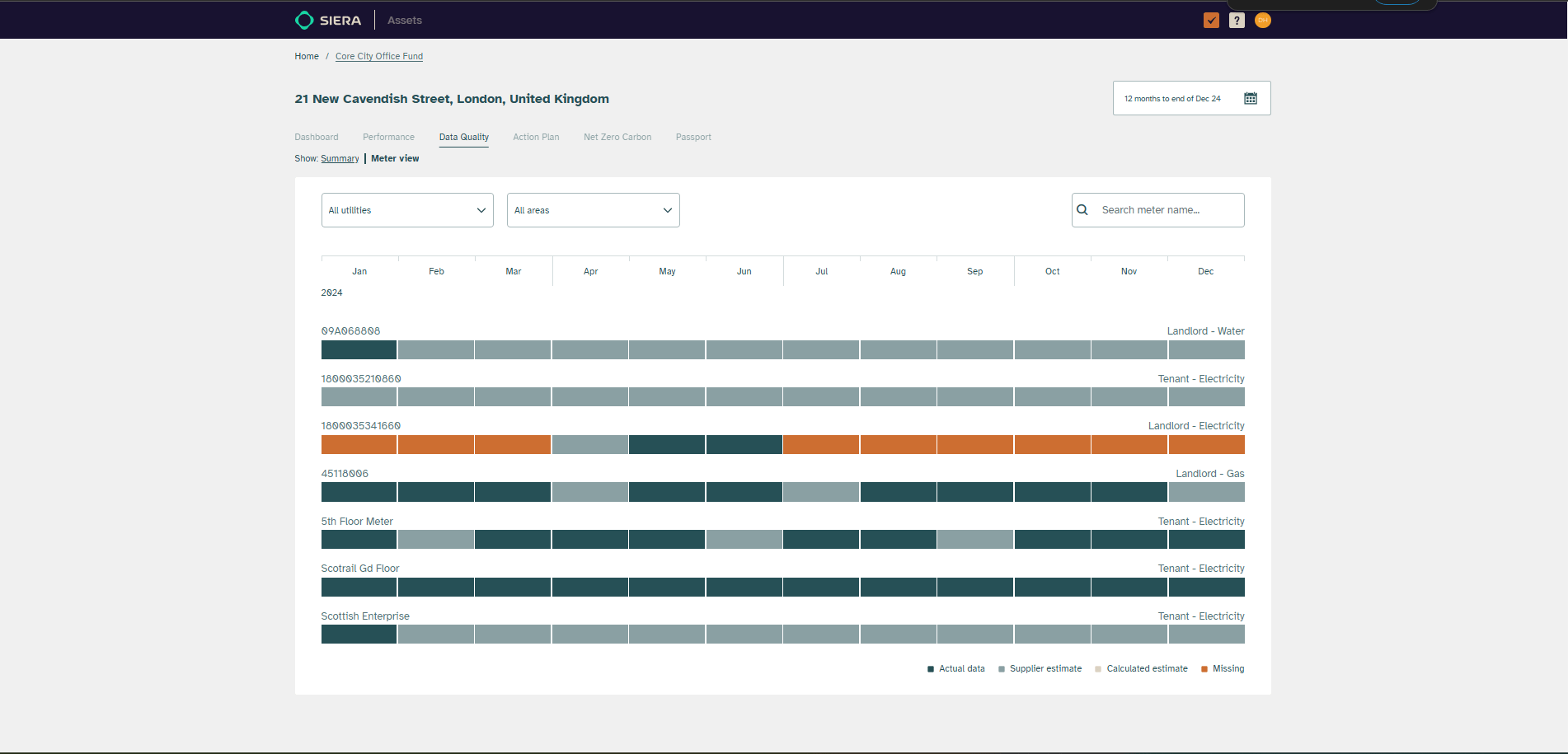Viewport: 1568px width, 754px height.
Task: Open the 12 months period selector
Action: pos(1172,99)
